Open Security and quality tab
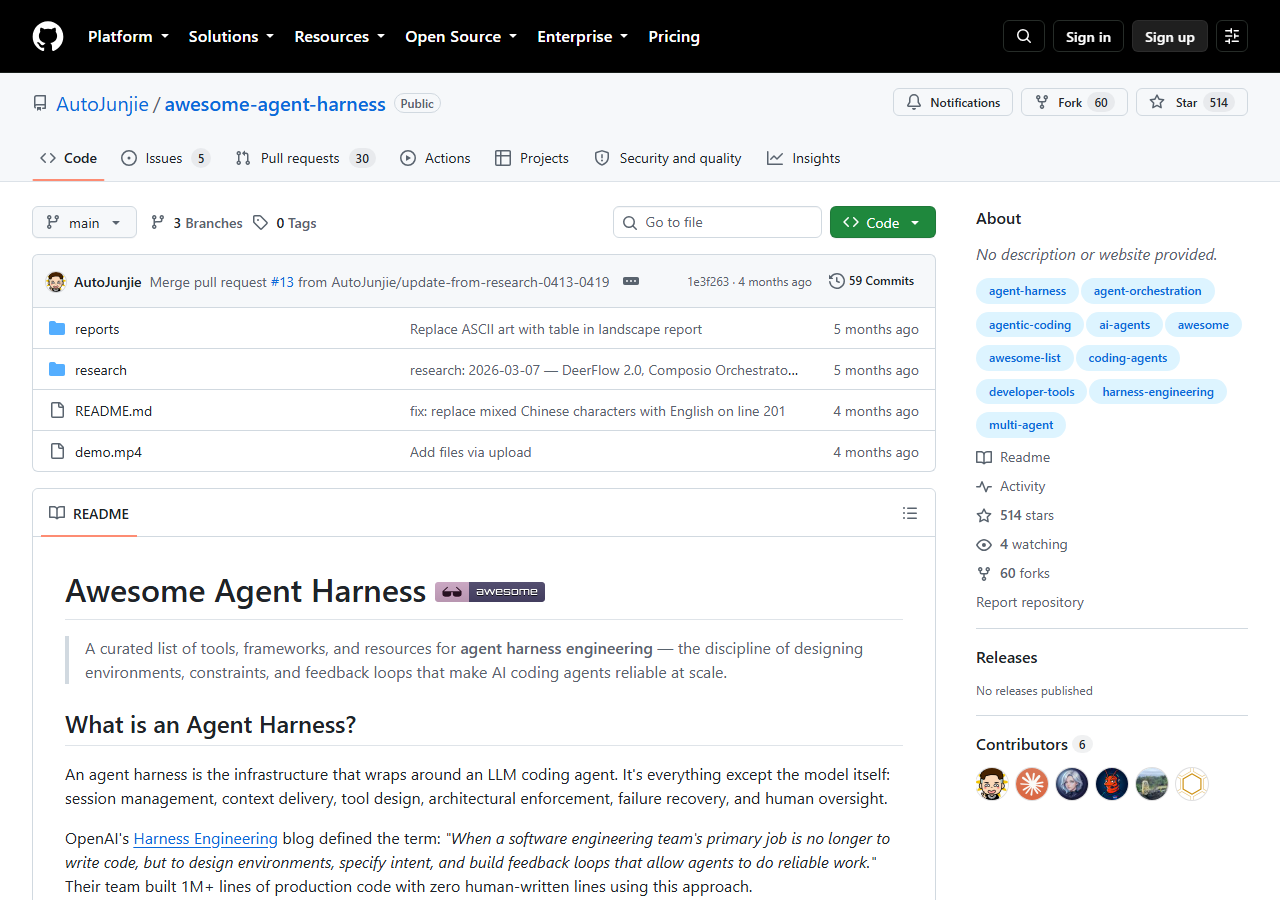The height and width of the screenshot is (900, 1280). [x=668, y=158]
